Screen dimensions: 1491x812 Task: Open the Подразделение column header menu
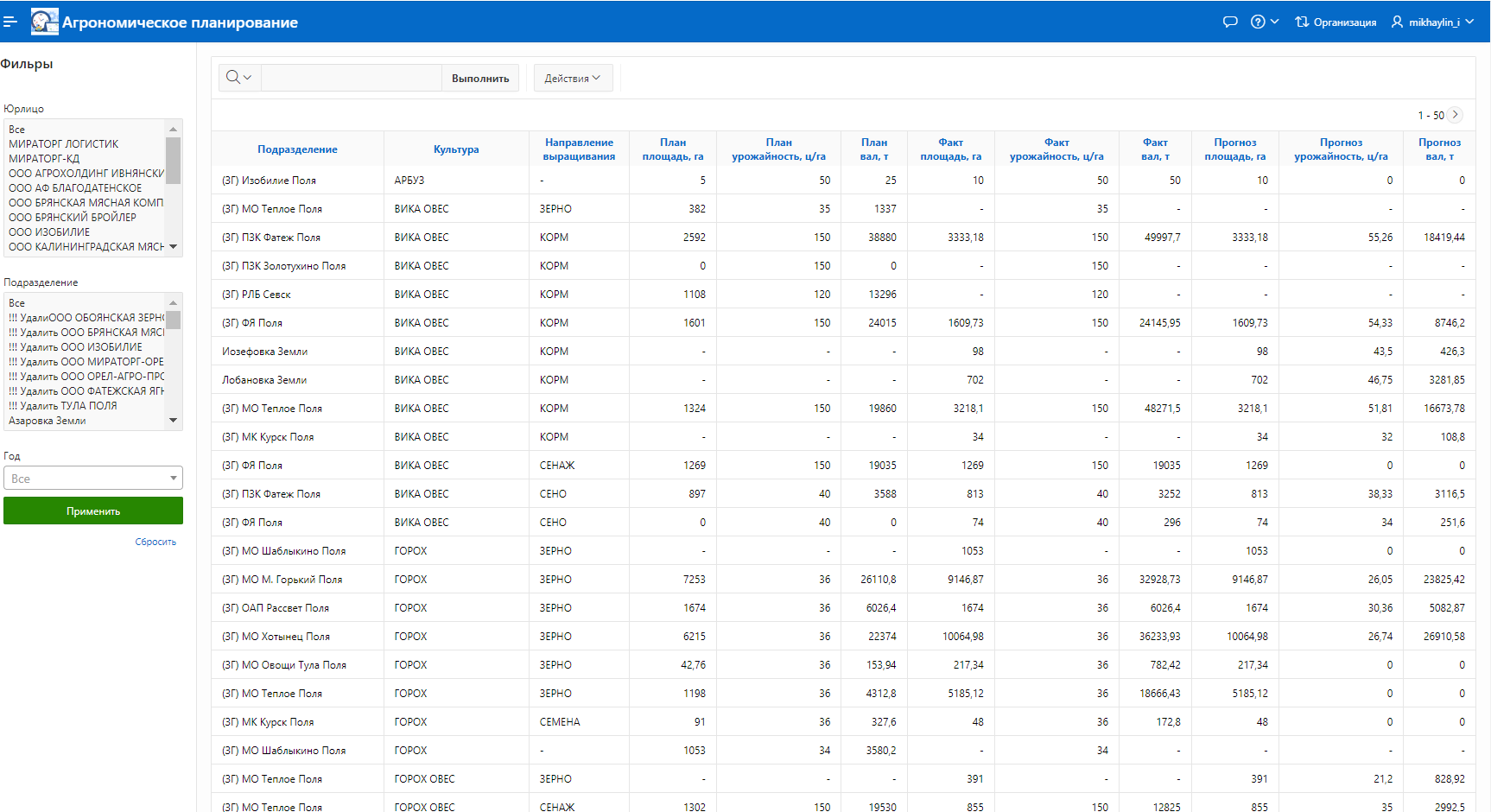[297, 149]
